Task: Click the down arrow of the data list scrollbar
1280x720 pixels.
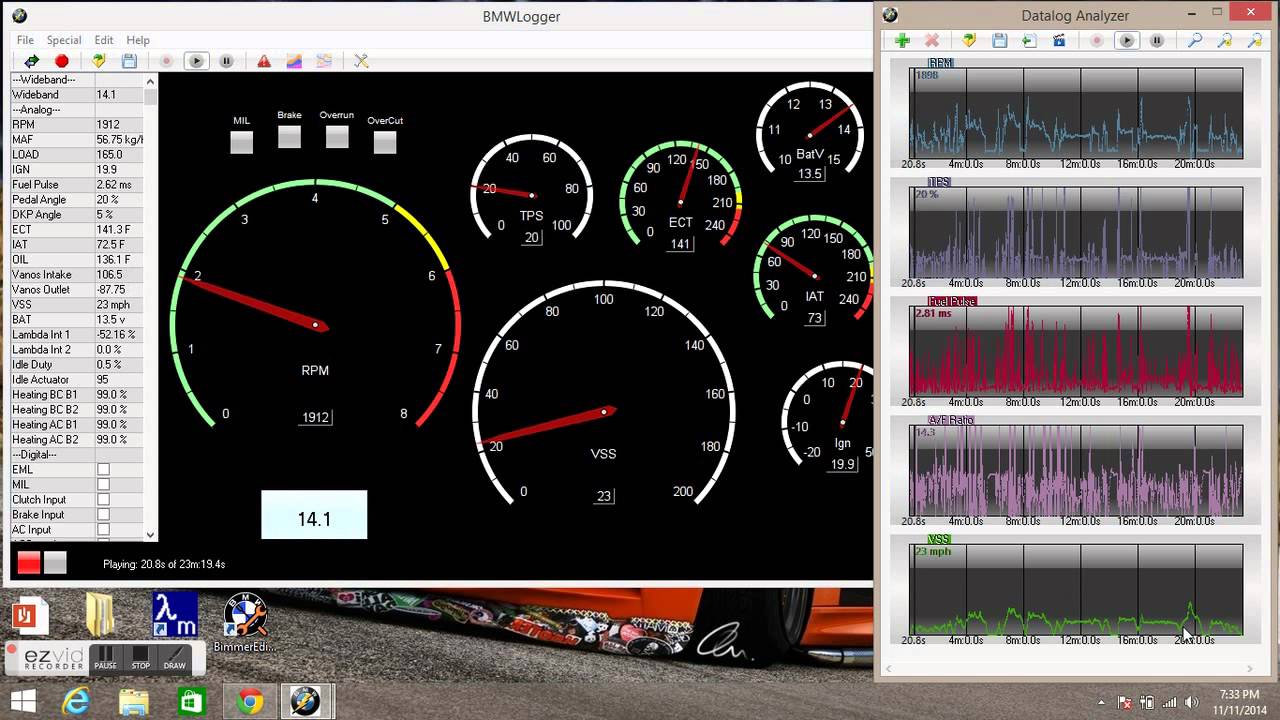Action: click(151, 535)
